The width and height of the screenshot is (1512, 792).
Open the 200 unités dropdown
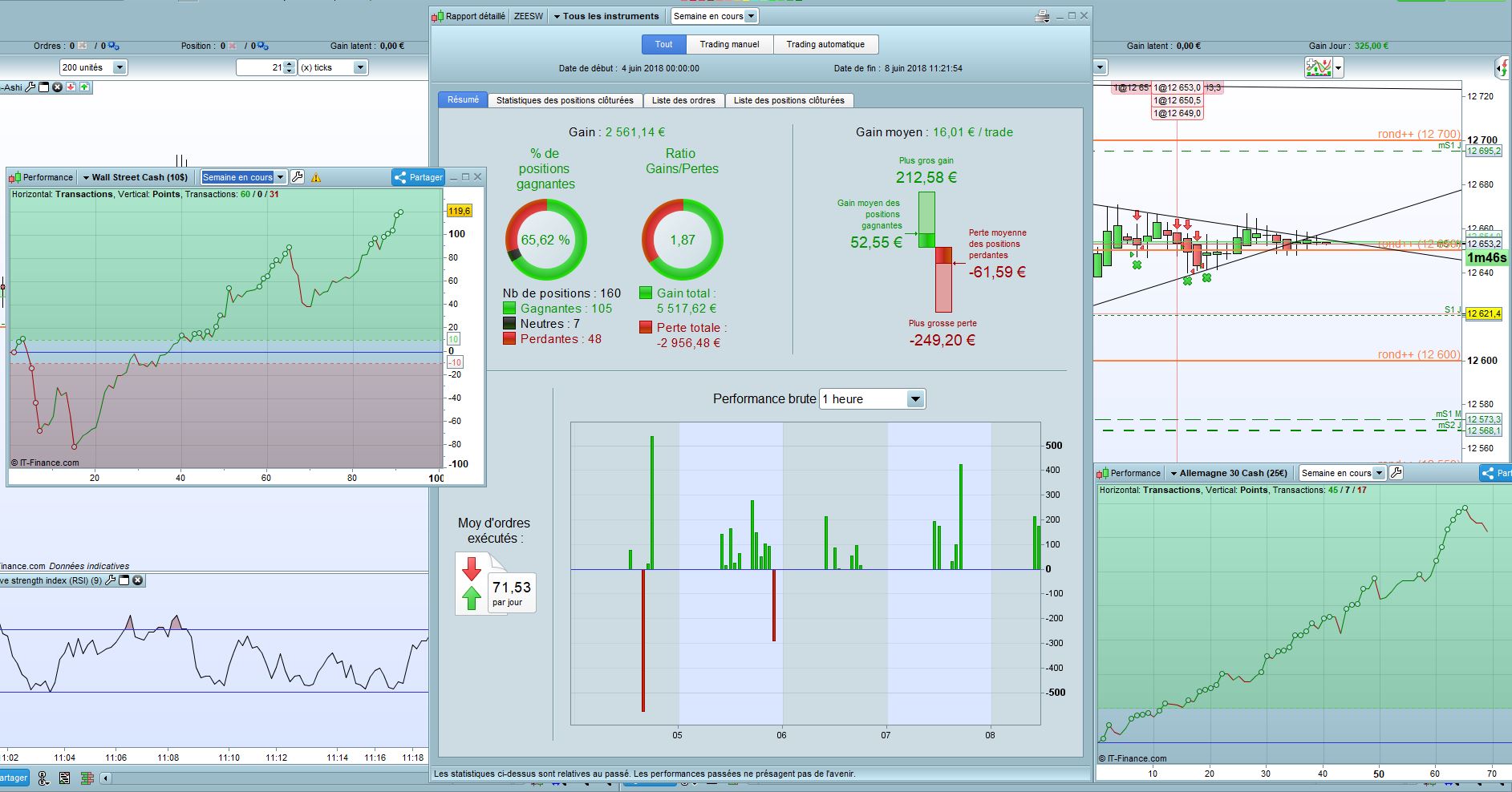94,67
